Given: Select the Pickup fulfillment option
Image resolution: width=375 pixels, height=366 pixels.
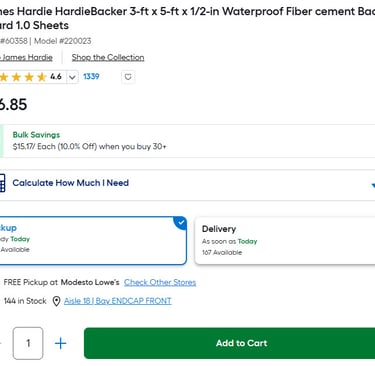Looking at the screenshot, I should point(93,241).
